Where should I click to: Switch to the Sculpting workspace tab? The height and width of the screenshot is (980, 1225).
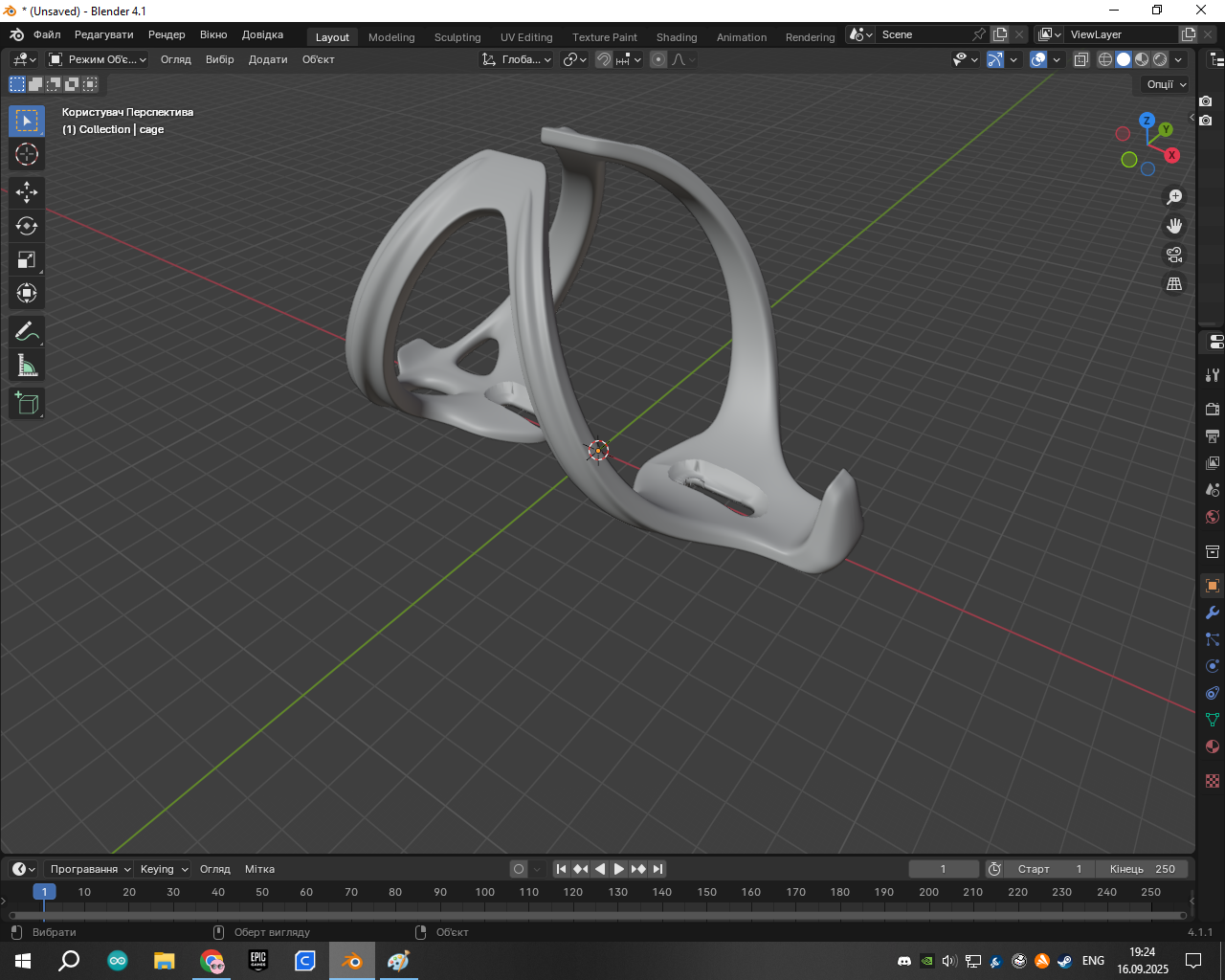pyautogui.click(x=457, y=37)
